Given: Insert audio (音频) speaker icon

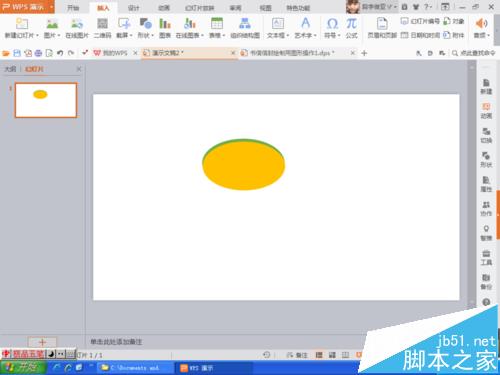Looking at the screenshot, I should click(x=481, y=23).
